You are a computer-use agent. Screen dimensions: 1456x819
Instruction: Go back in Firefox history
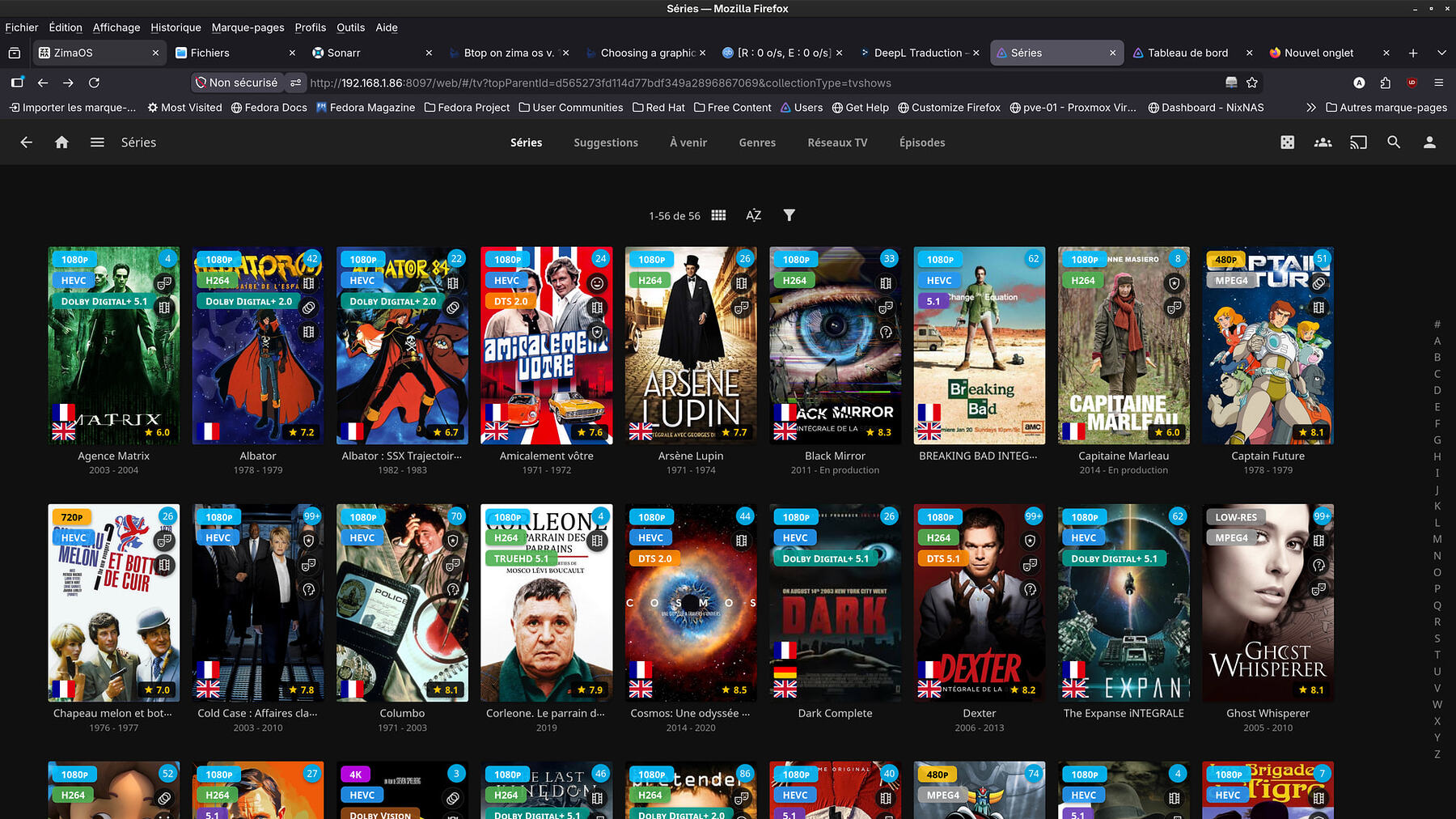pos(43,83)
